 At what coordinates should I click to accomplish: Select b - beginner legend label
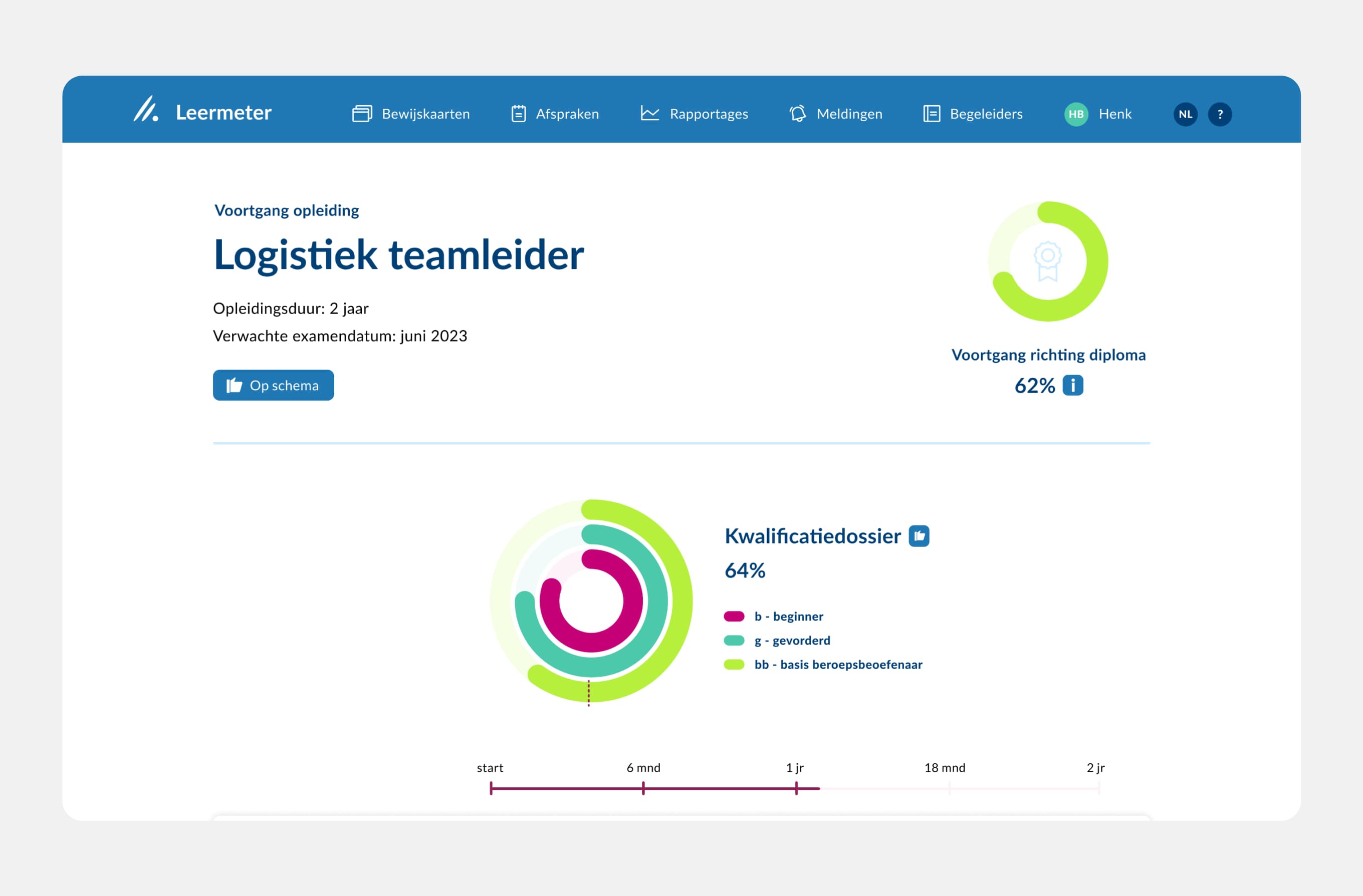tap(788, 616)
